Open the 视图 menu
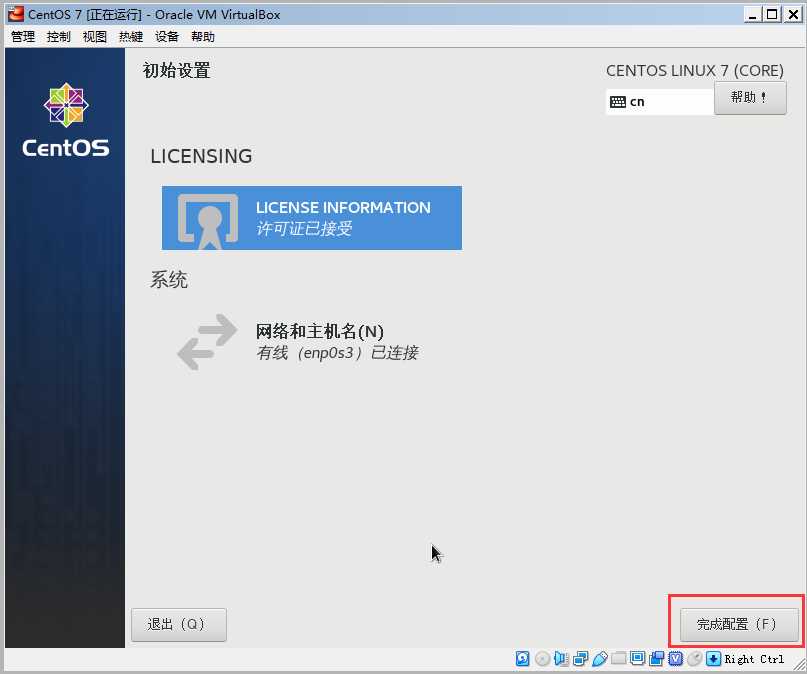 (94, 37)
